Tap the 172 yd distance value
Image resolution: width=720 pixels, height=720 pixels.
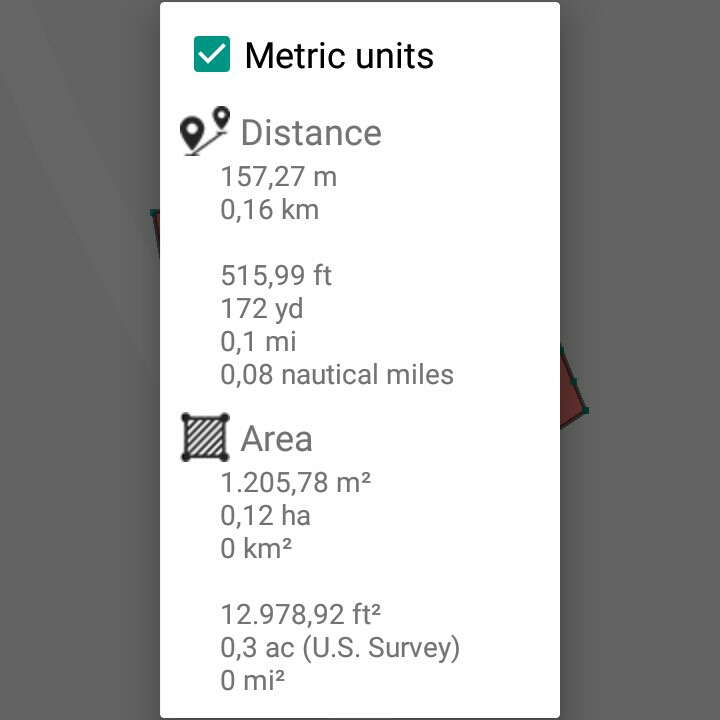click(262, 309)
